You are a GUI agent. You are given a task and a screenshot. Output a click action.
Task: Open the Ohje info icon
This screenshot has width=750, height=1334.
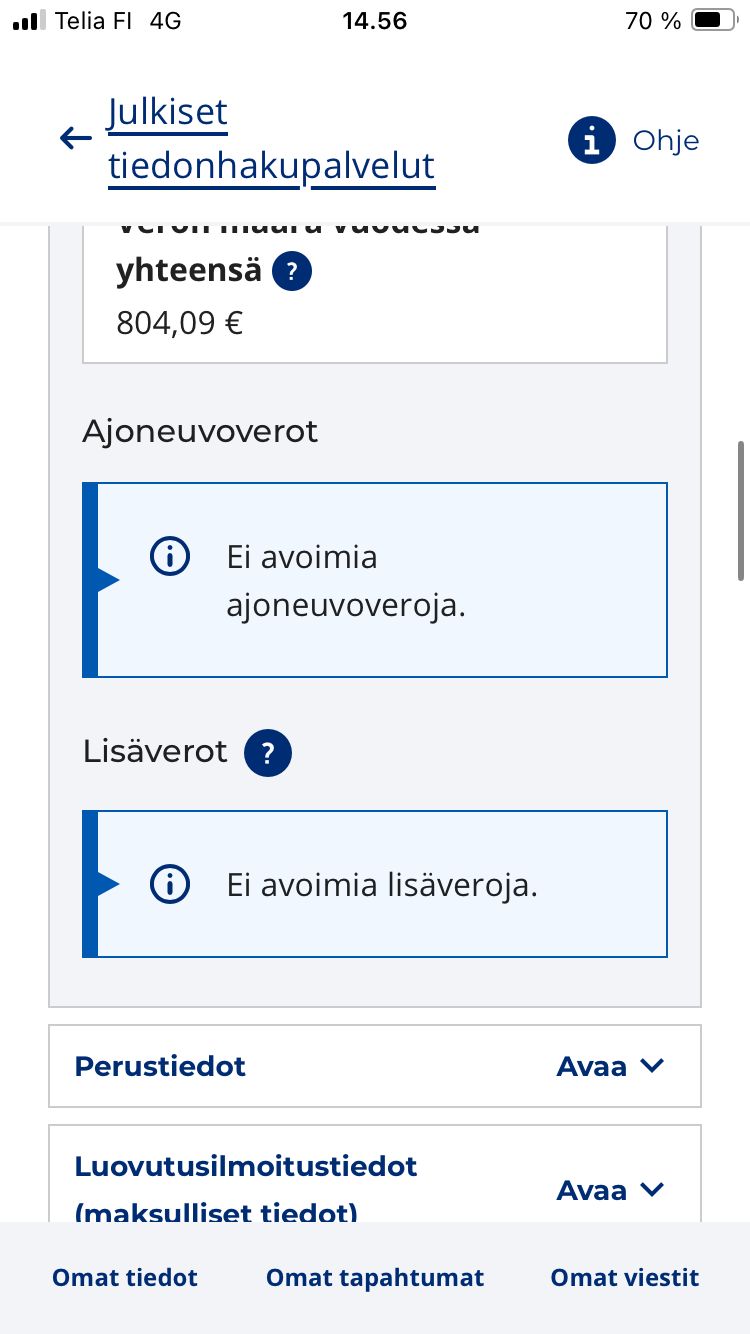[x=591, y=140]
